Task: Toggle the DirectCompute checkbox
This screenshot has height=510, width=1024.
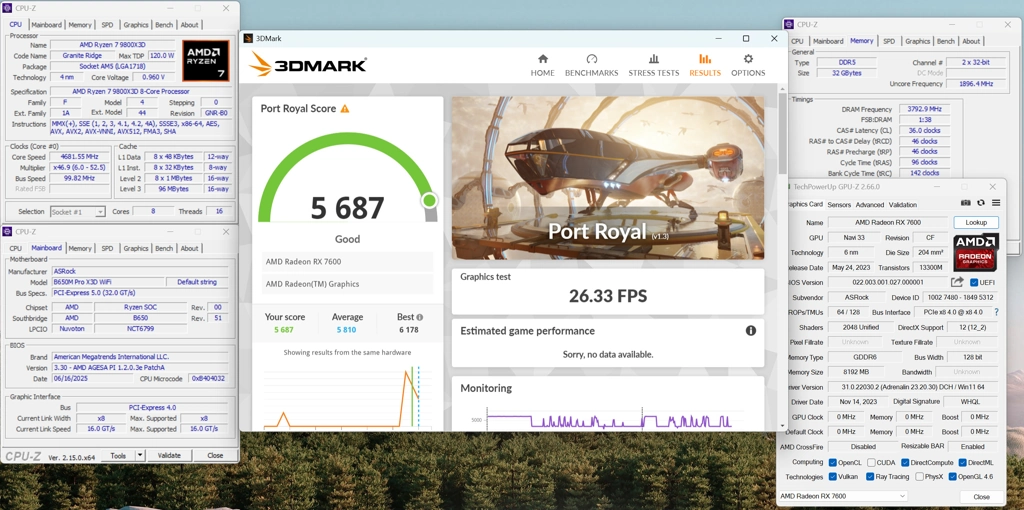Action: pyautogui.click(x=905, y=462)
